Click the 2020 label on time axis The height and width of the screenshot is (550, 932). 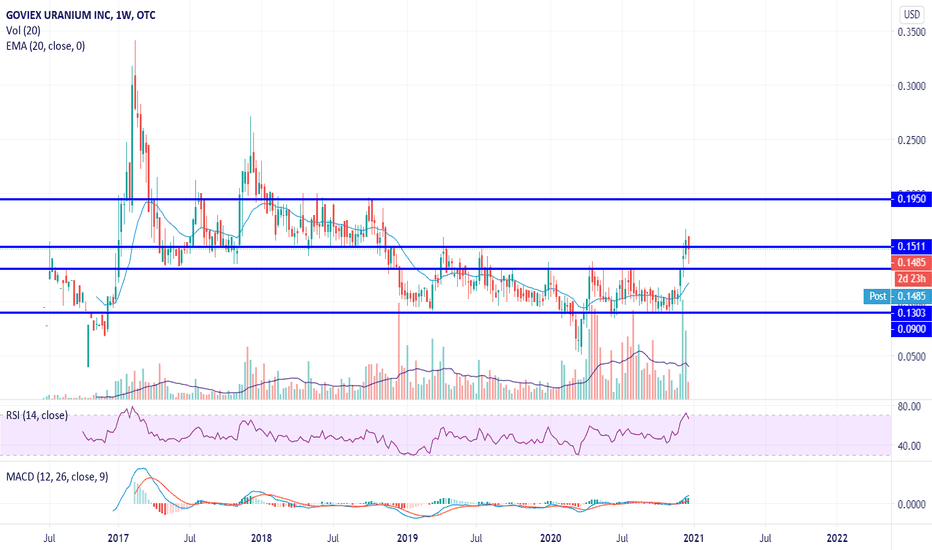point(550,538)
